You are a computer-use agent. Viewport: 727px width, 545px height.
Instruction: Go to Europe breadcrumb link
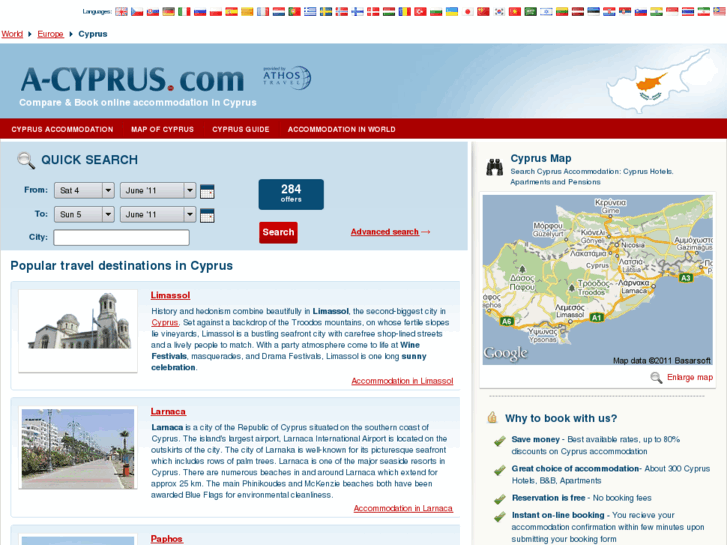pyautogui.click(x=51, y=34)
